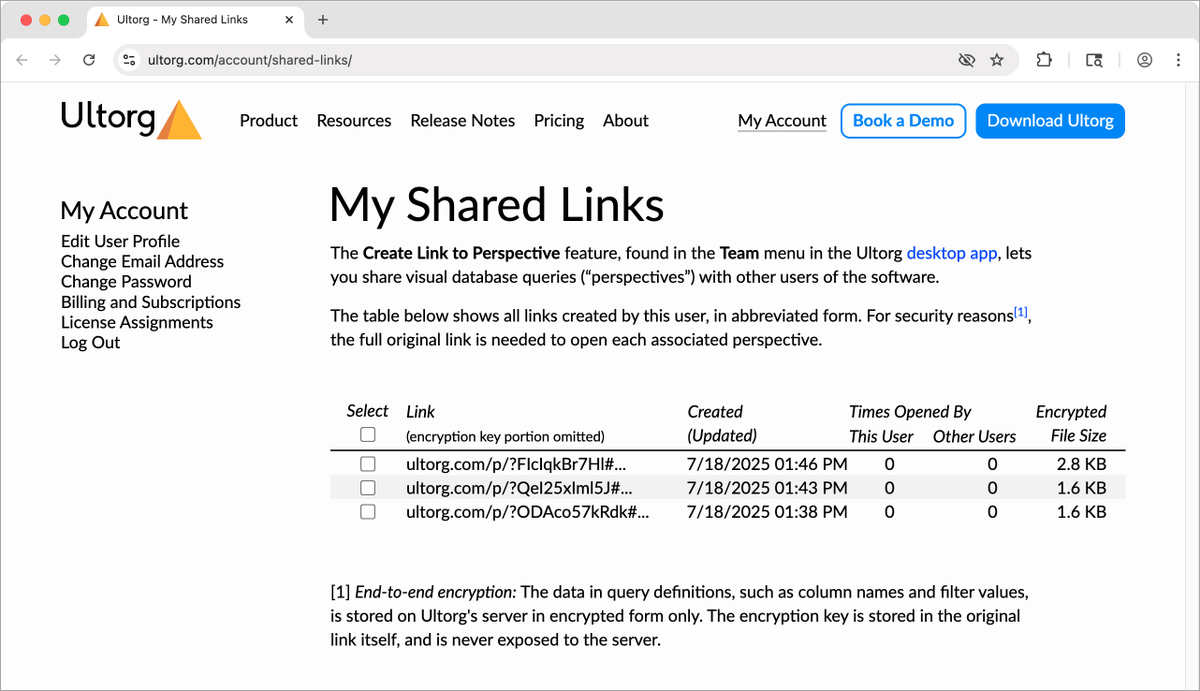The width and height of the screenshot is (1200, 691).
Task: Click the Download Ultorg button
Action: point(1050,121)
